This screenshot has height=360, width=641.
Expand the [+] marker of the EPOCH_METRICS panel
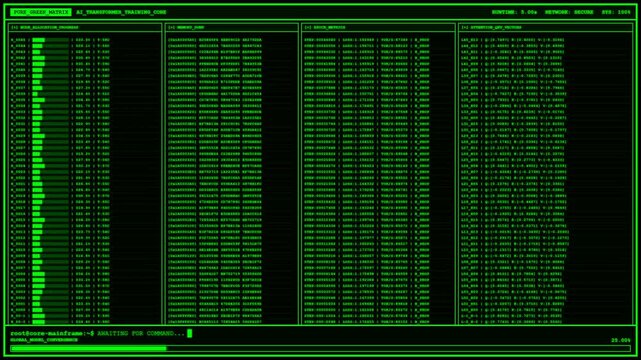[x=308, y=27]
